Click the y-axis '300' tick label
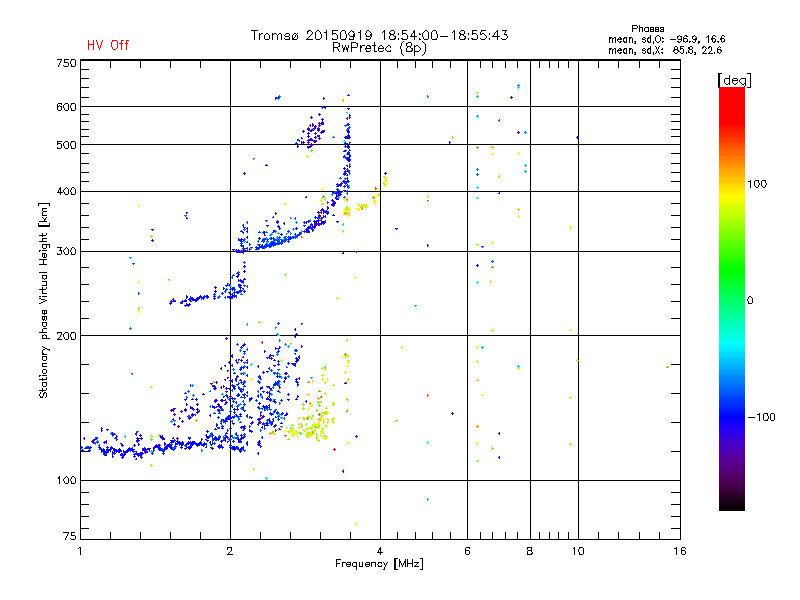Screen dimensions: 800x600 tap(66, 252)
